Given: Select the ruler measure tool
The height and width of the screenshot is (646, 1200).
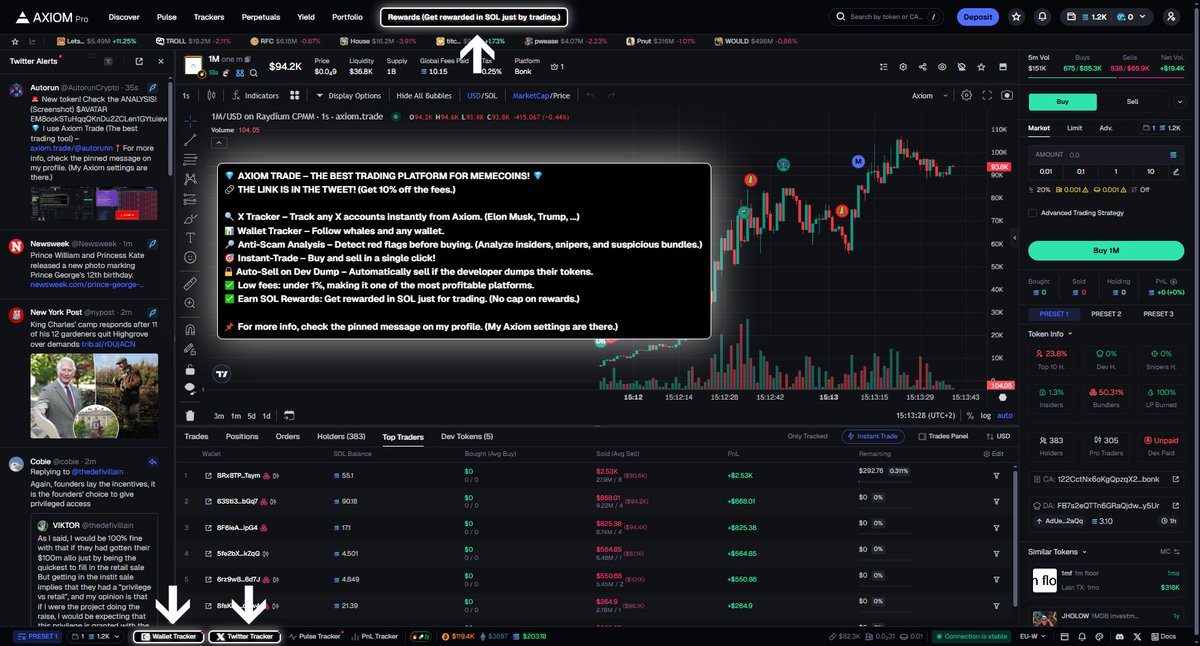Looking at the screenshot, I should click(190, 284).
